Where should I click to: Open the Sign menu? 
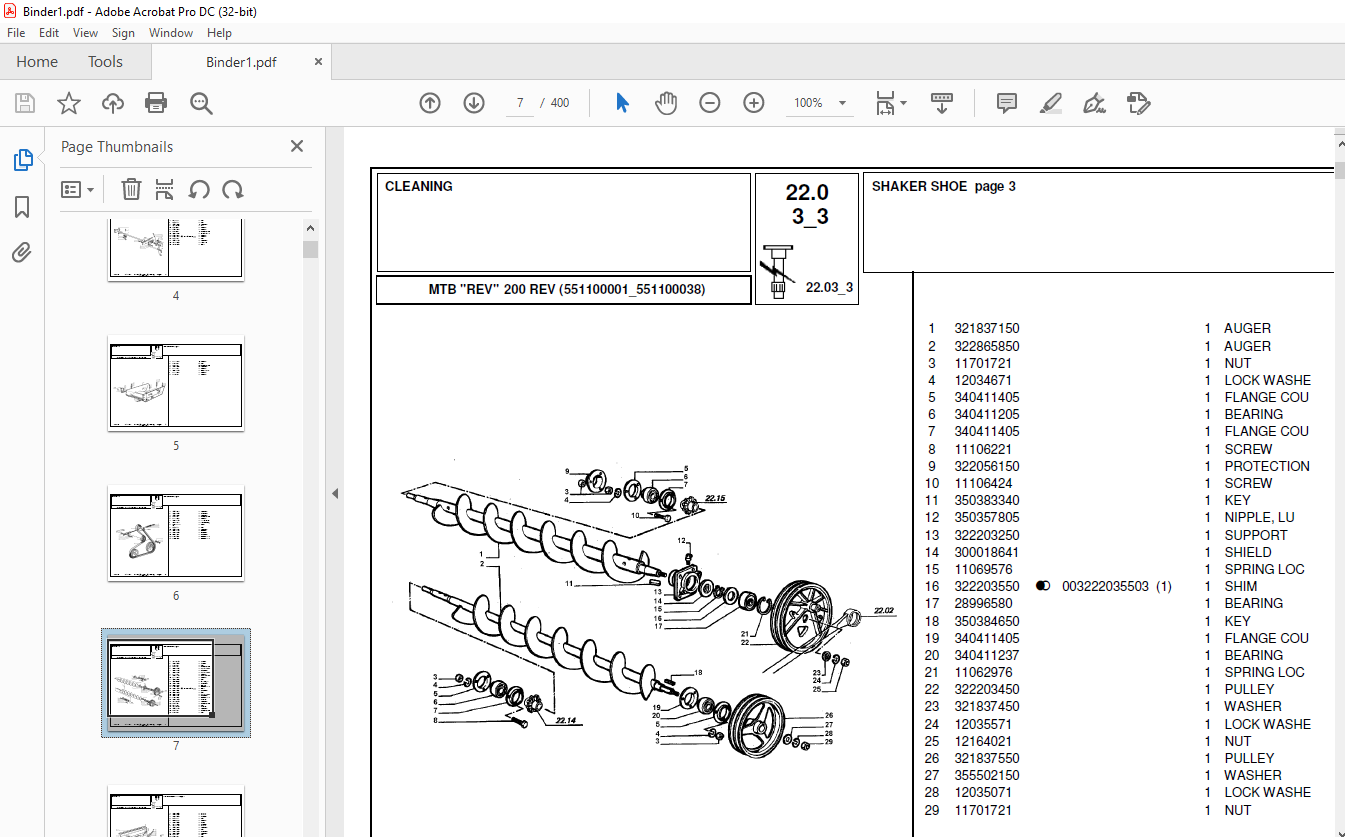(123, 33)
